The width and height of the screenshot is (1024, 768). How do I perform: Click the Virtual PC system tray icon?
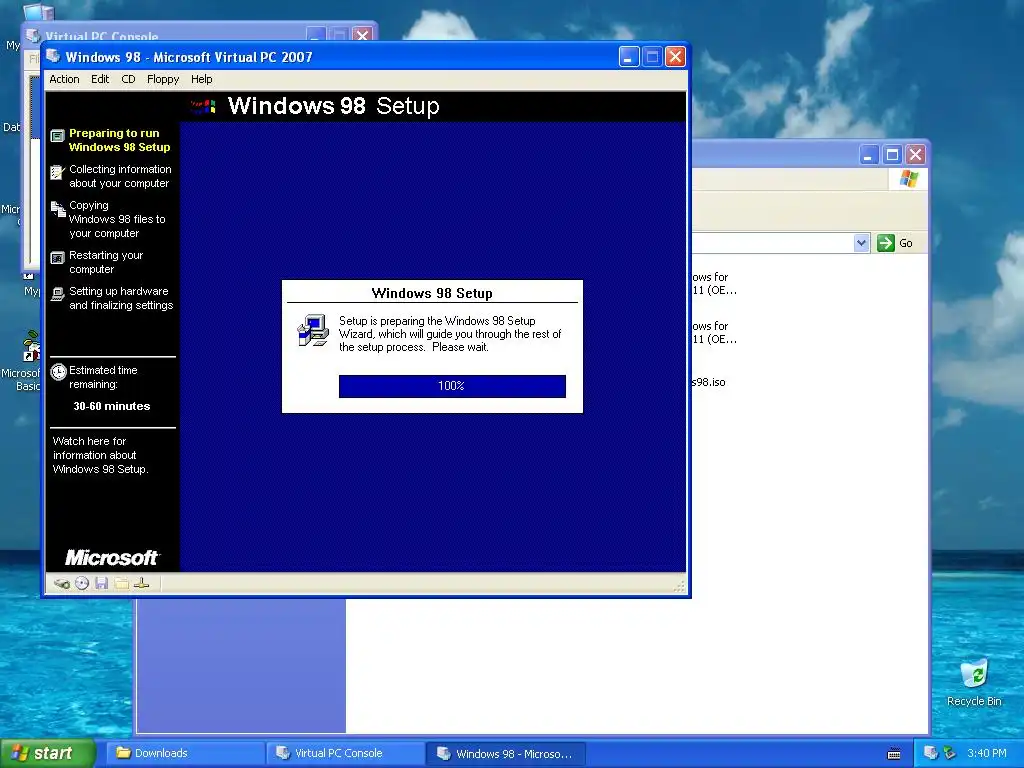pos(931,753)
